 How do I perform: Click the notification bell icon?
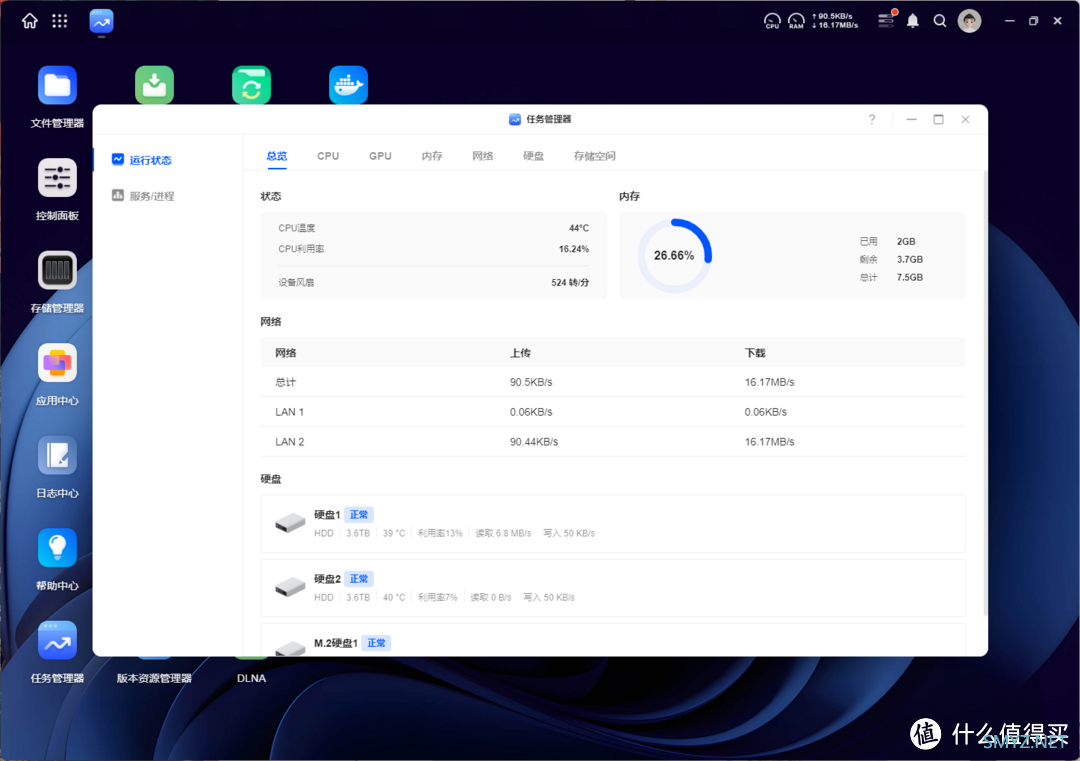point(913,21)
